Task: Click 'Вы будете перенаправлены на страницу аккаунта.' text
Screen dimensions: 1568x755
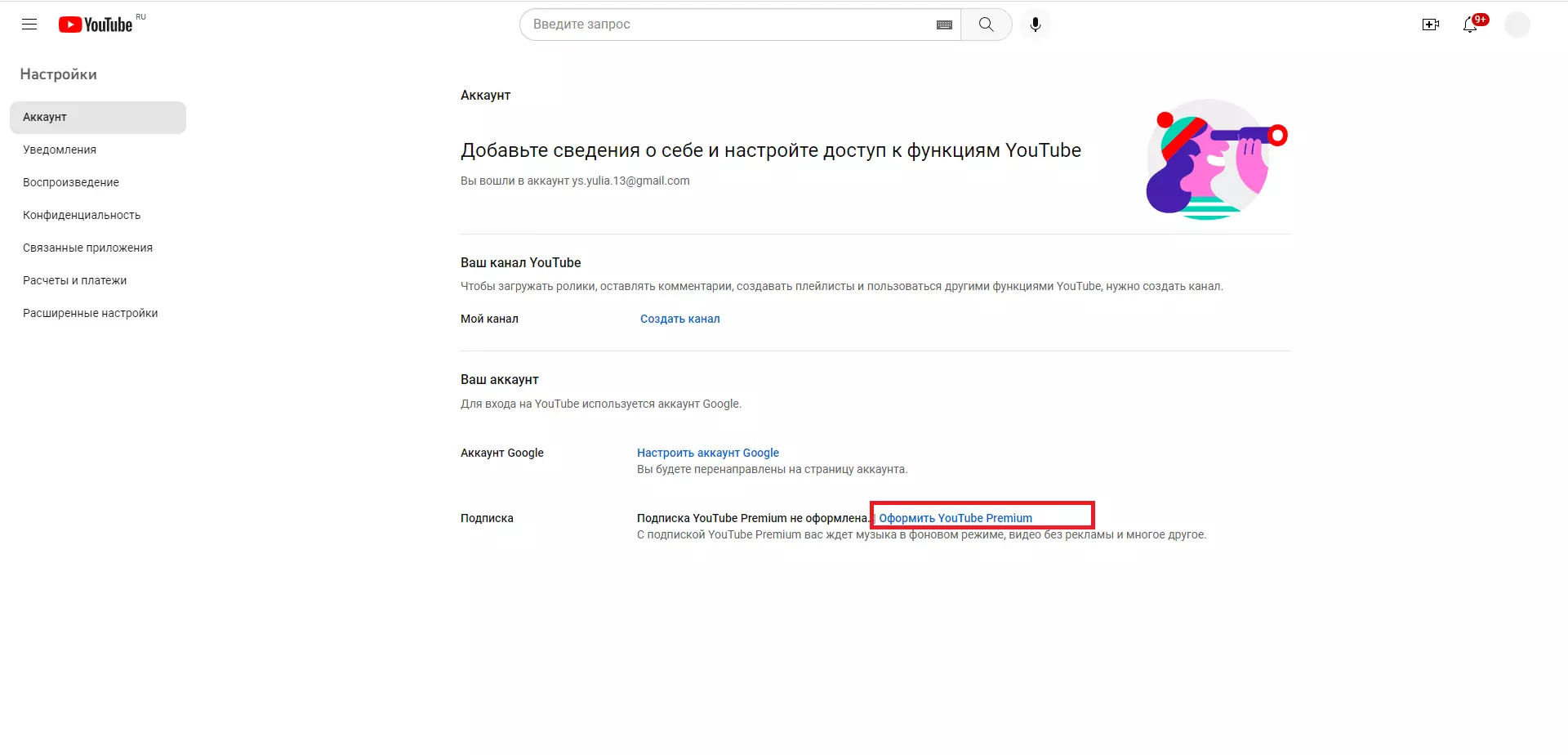Action: point(773,469)
